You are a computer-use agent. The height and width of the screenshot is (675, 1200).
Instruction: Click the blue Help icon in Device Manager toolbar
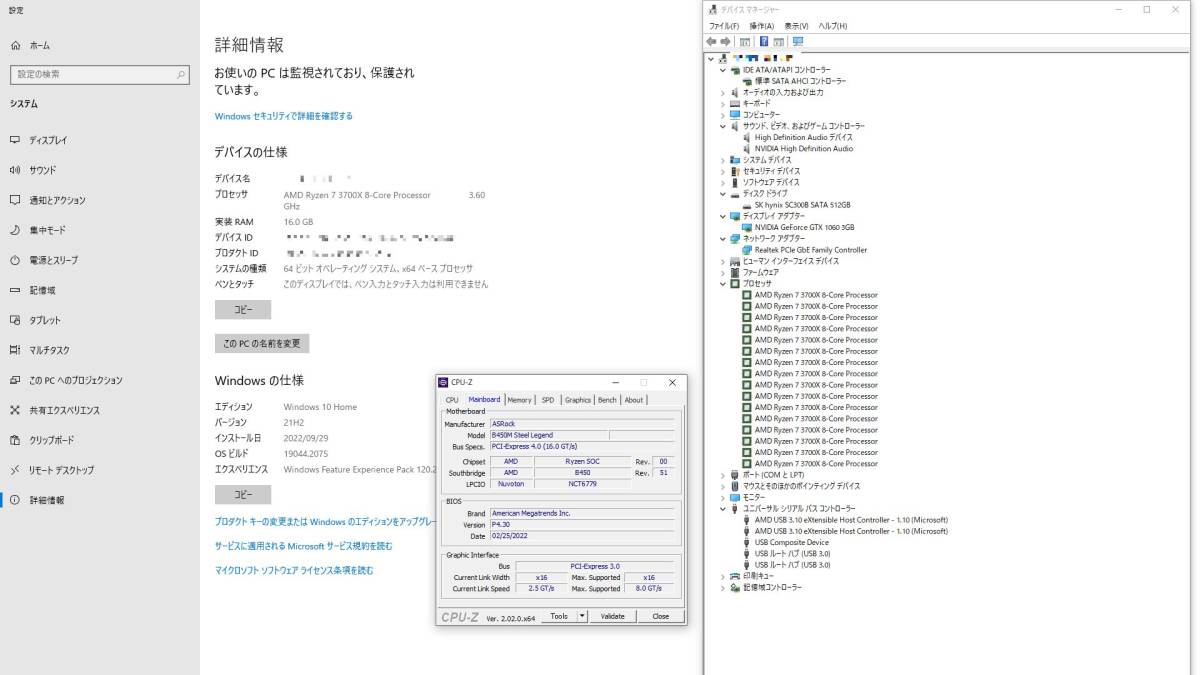tap(764, 42)
